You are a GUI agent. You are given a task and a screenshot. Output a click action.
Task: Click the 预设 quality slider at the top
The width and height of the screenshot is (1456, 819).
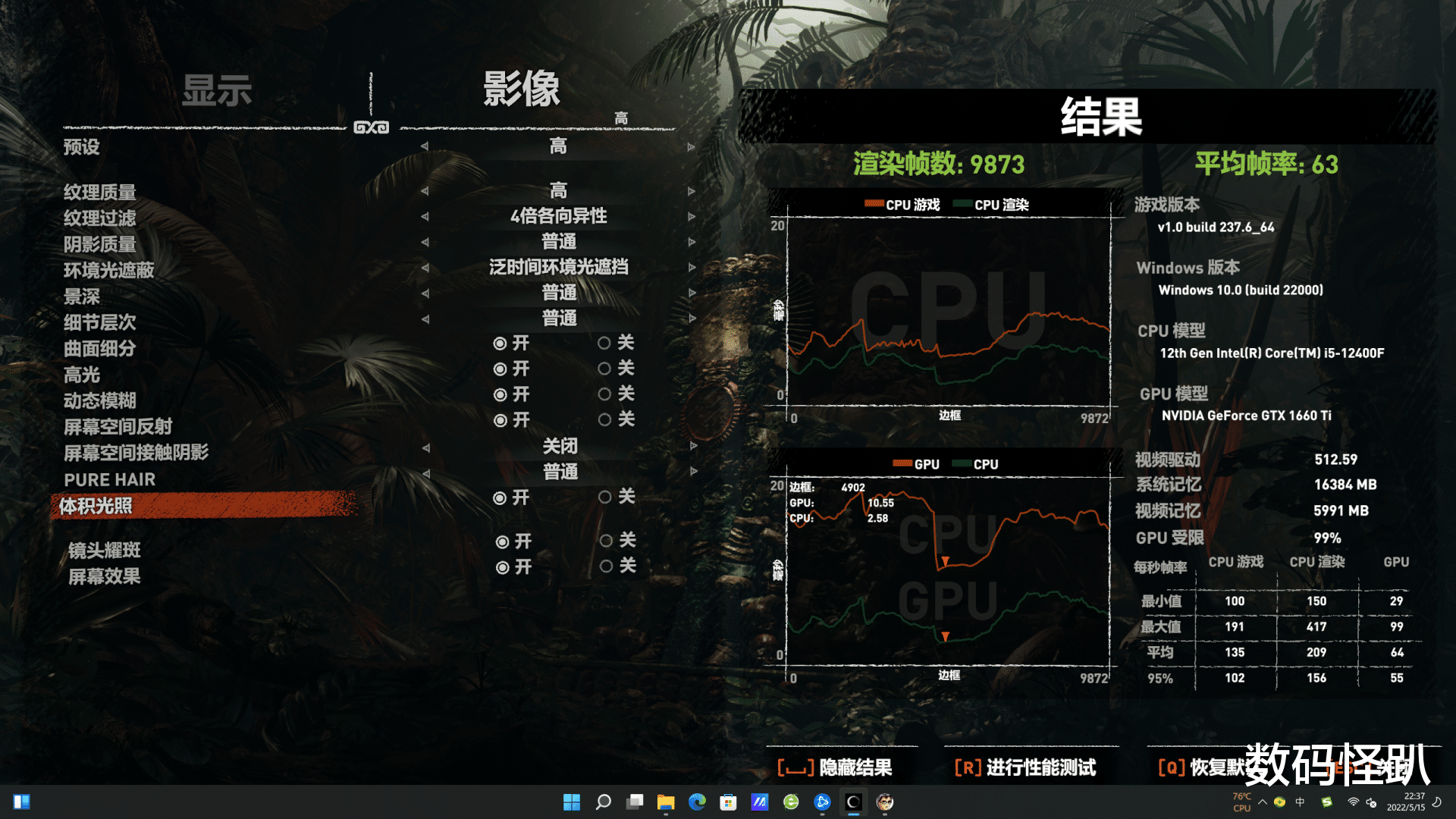559,146
